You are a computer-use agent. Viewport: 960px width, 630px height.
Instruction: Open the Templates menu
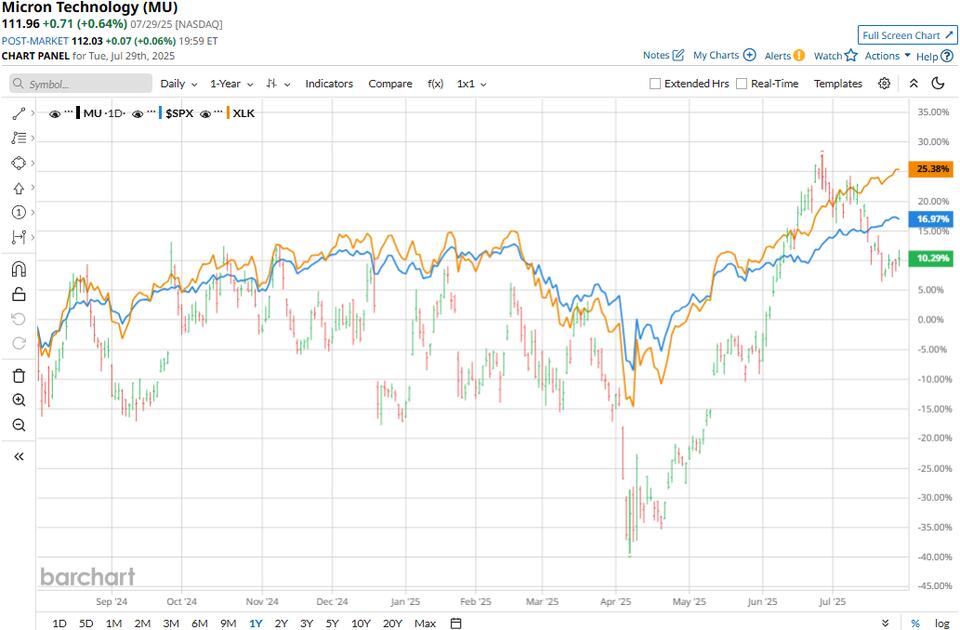click(838, 83)
